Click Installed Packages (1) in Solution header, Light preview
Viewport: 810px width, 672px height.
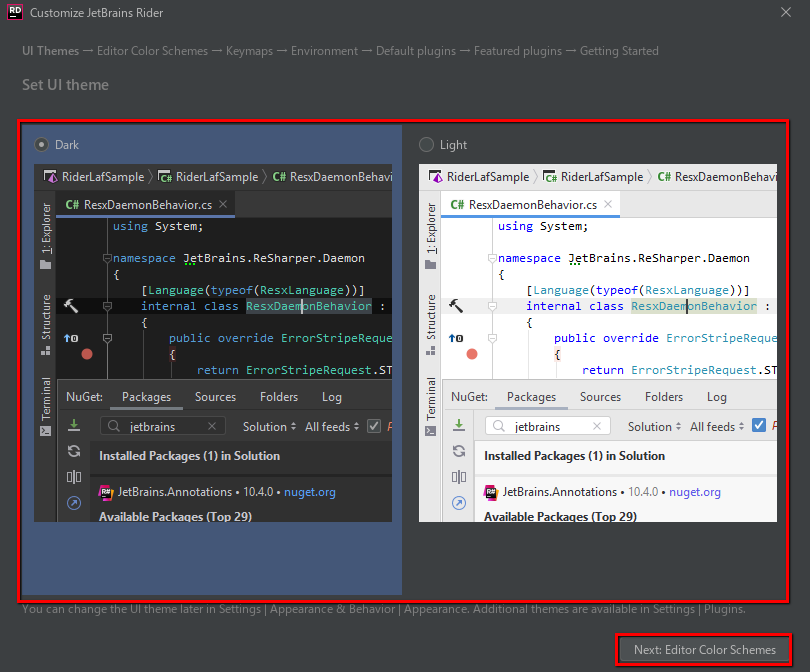(574, 456)
